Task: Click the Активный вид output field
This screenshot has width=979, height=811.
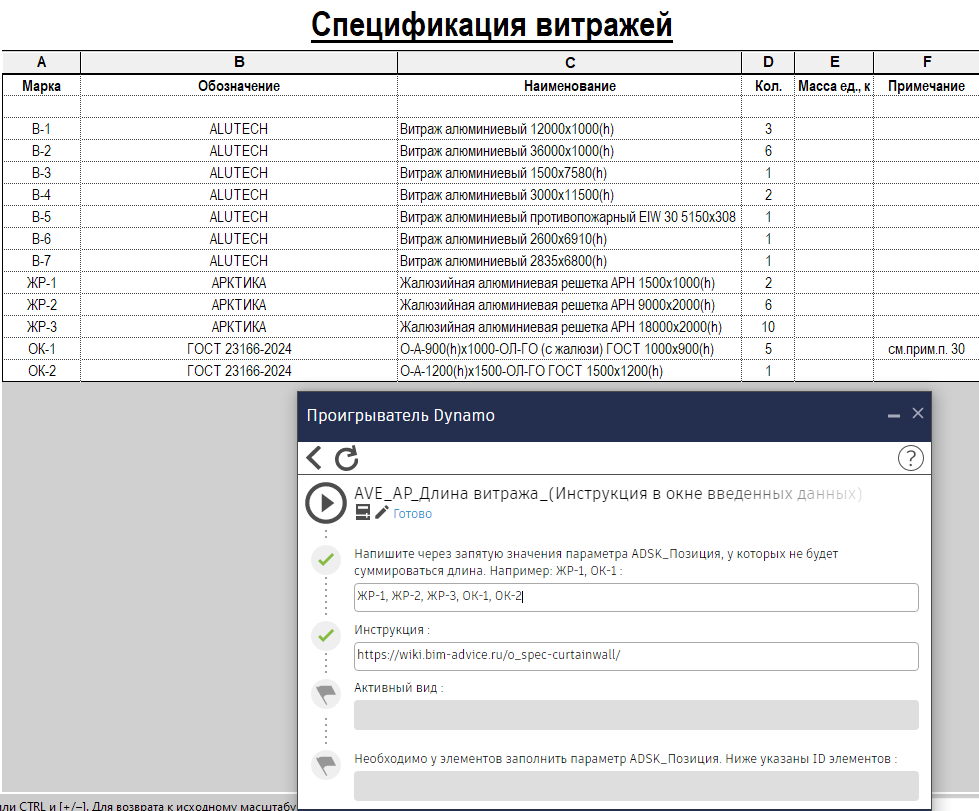Action: click(635, 715)
